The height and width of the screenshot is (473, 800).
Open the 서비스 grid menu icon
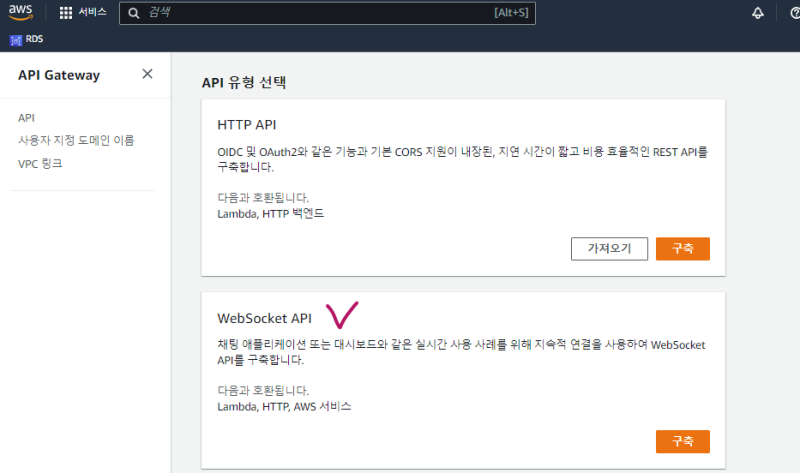(66, 13)
